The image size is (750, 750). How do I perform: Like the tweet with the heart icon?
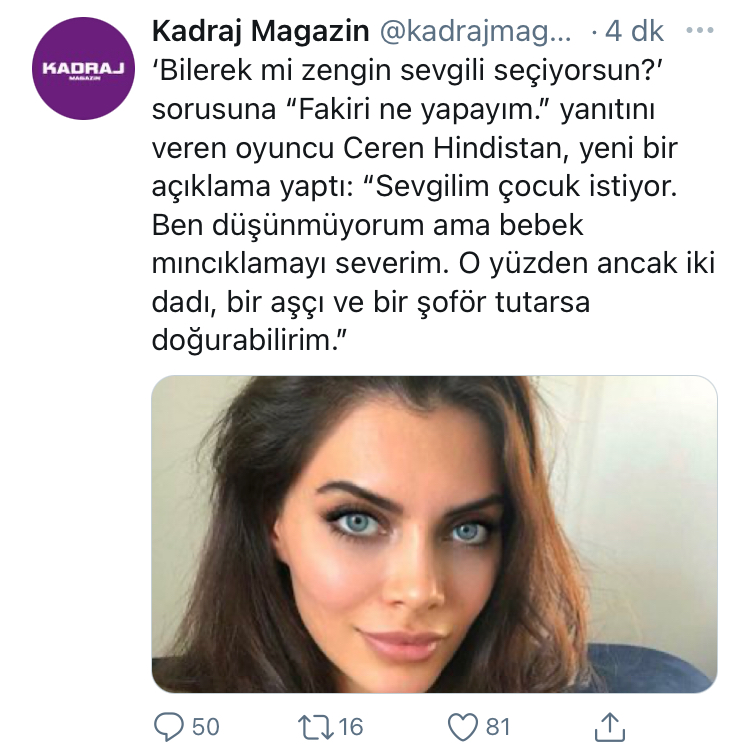463,727
